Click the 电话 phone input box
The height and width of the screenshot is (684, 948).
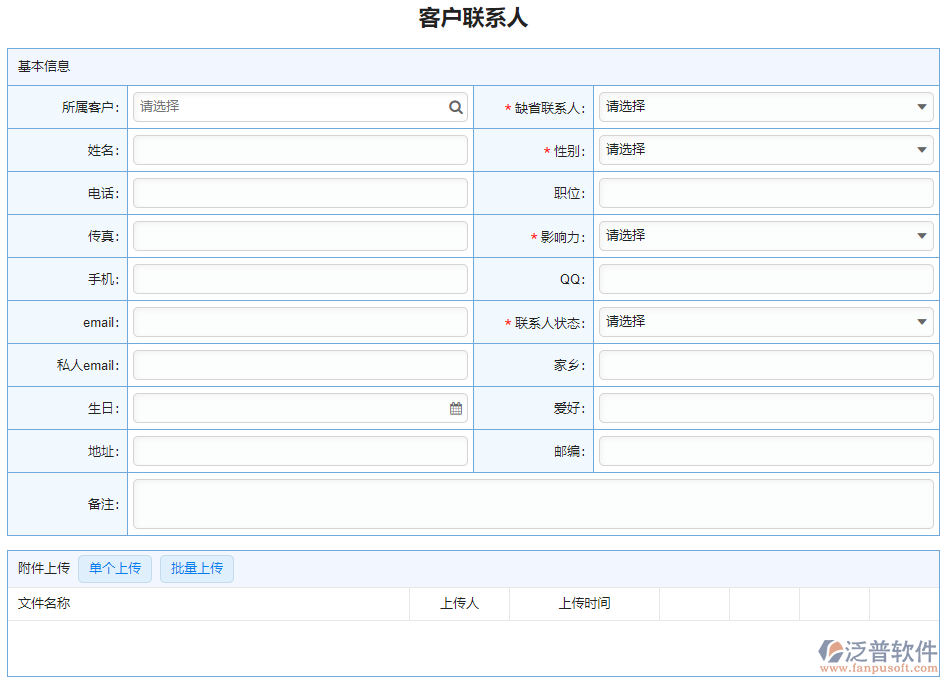pyautogui.click(x=300, y=192)
